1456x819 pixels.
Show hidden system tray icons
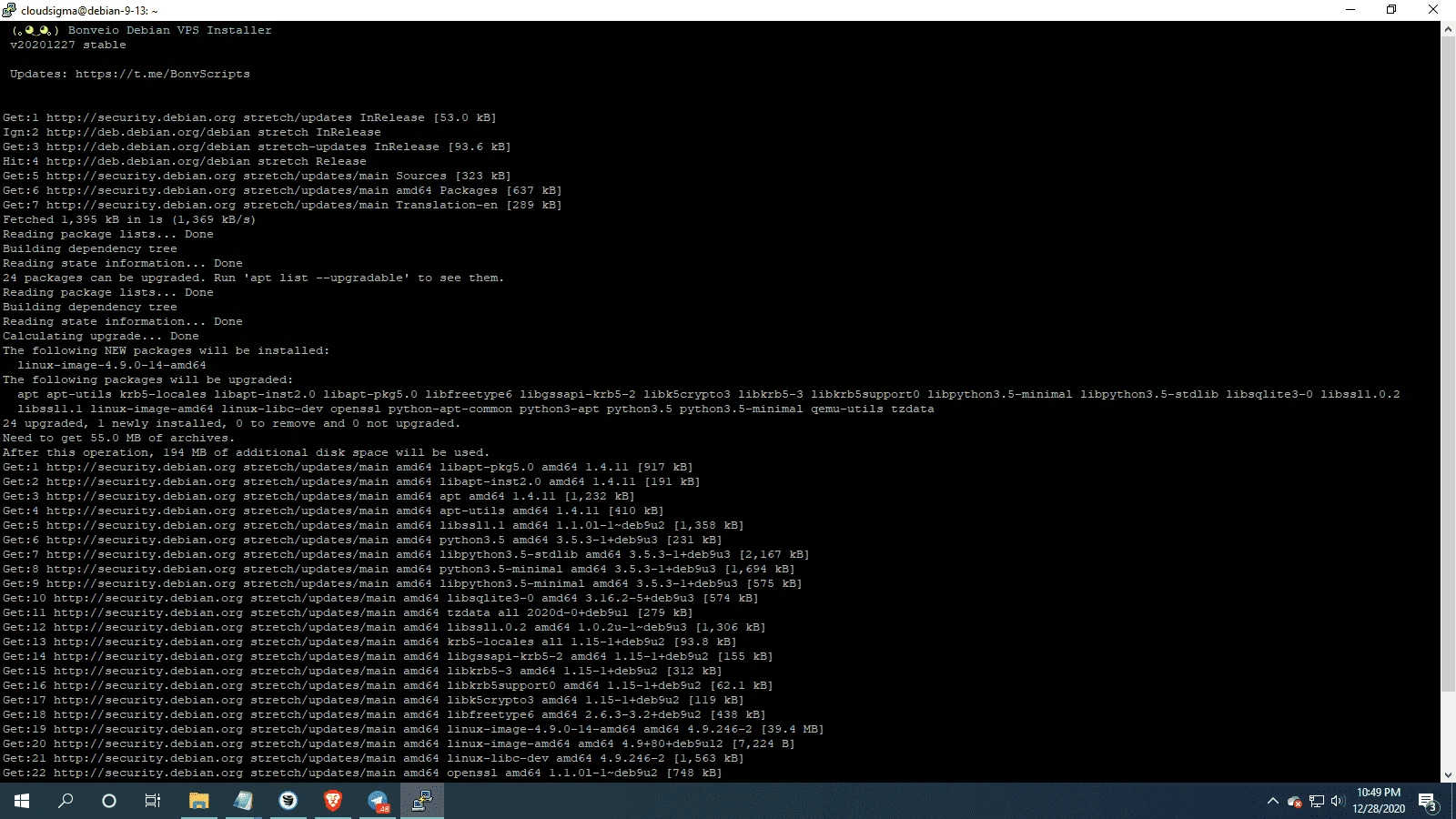point(1272,801)
